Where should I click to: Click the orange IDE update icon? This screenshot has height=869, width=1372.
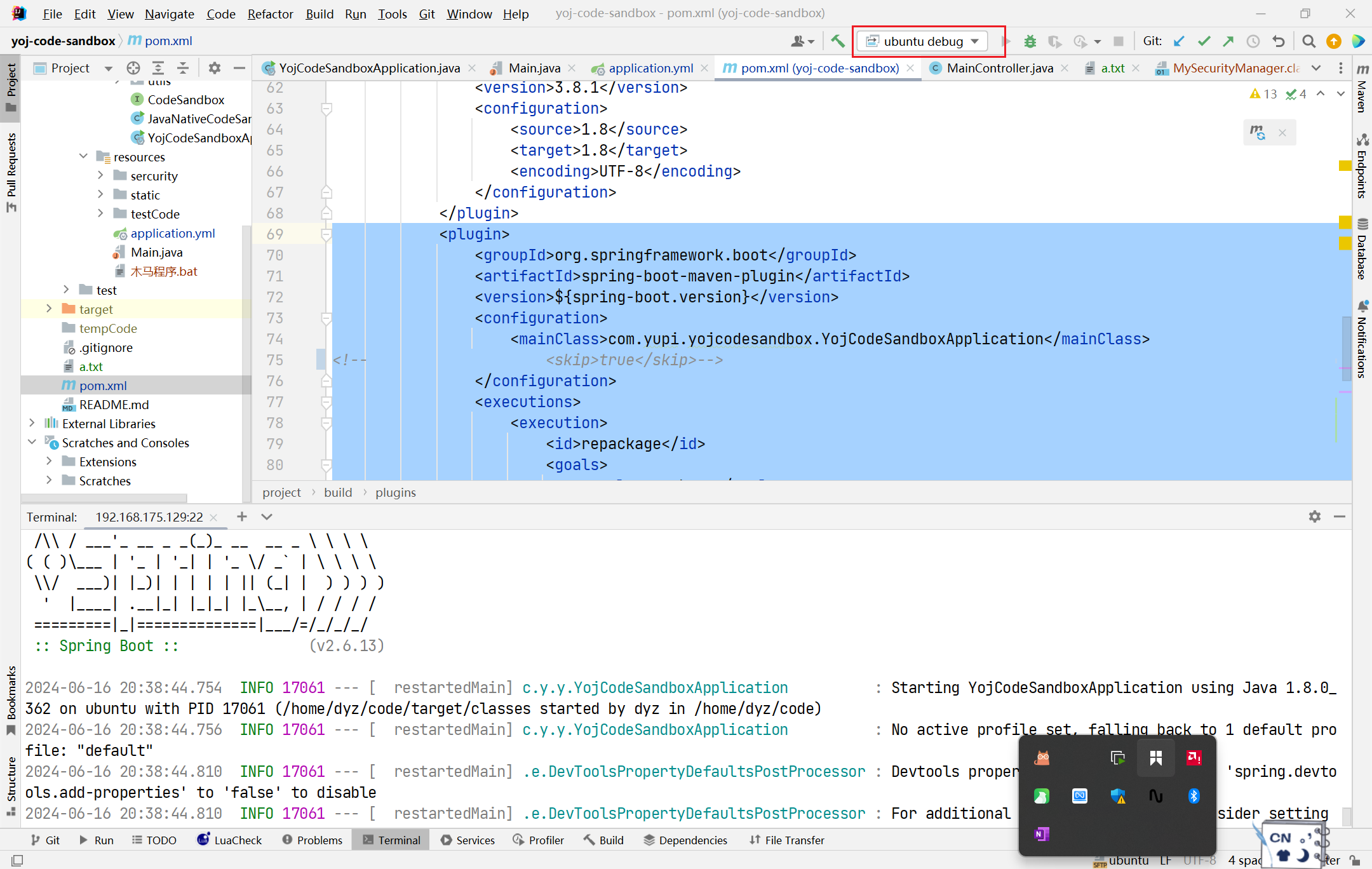(1334, 41)
